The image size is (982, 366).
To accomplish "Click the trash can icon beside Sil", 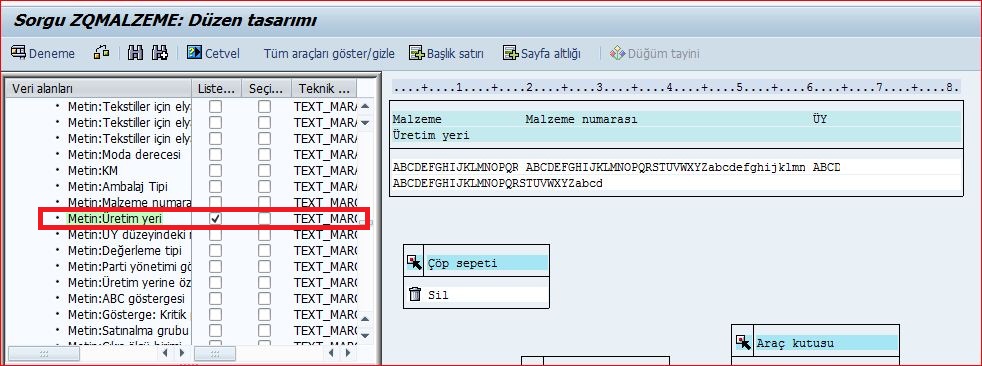I will coord(414,294).
